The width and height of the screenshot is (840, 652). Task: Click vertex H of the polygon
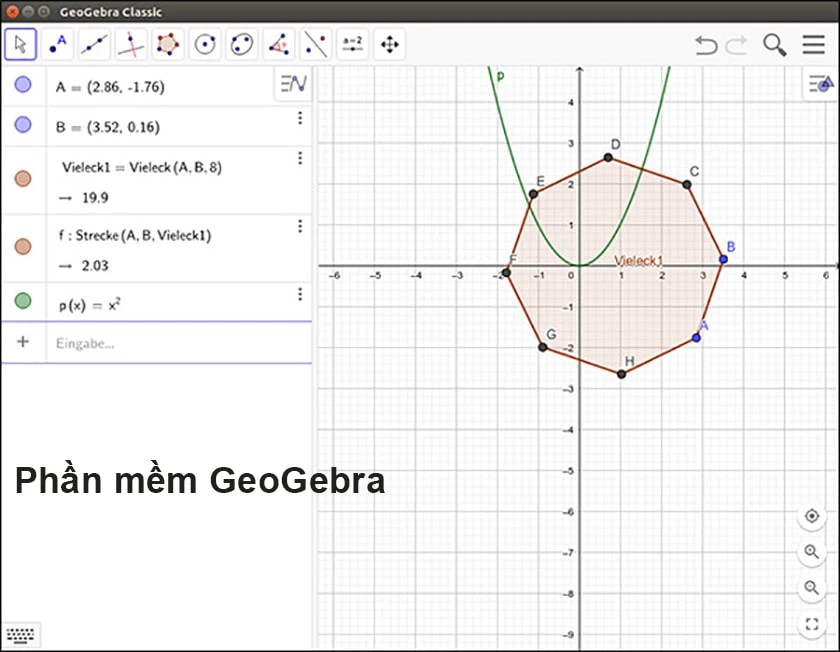(621, 374)
